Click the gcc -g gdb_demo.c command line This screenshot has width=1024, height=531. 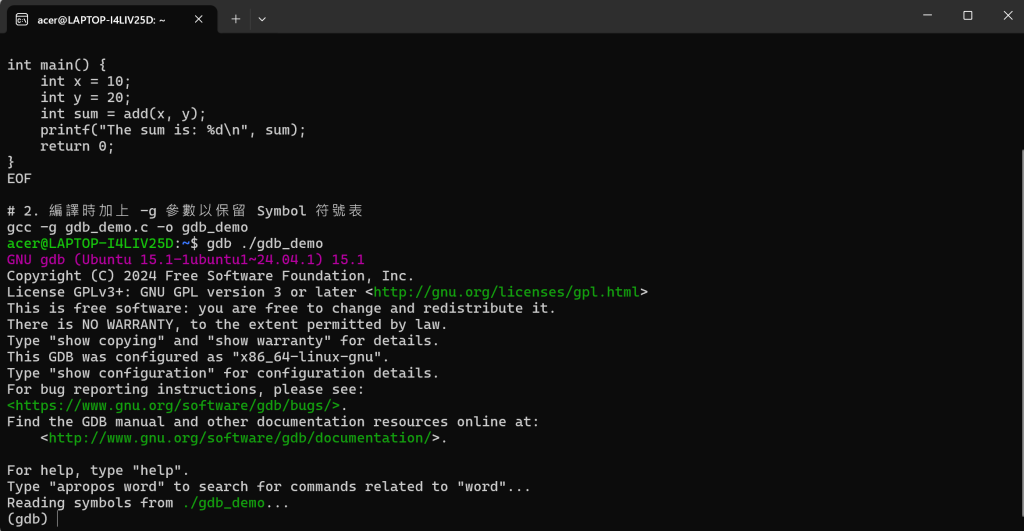(127, 227)
